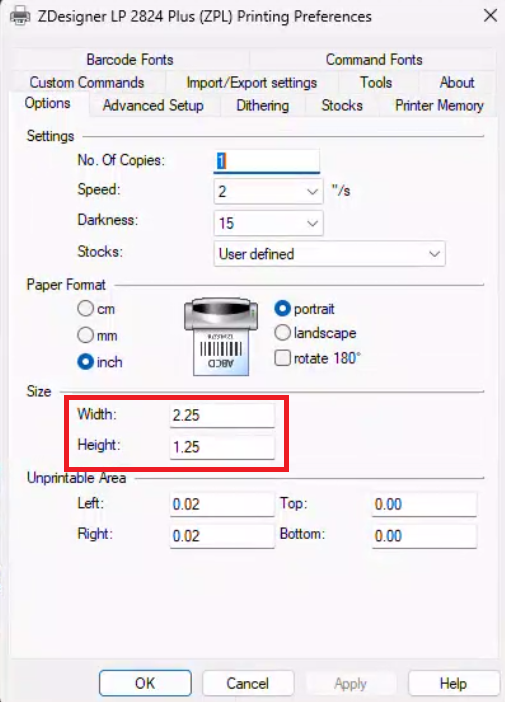Click the Cancel button
The image size is (505, 702).
[248, 683]
